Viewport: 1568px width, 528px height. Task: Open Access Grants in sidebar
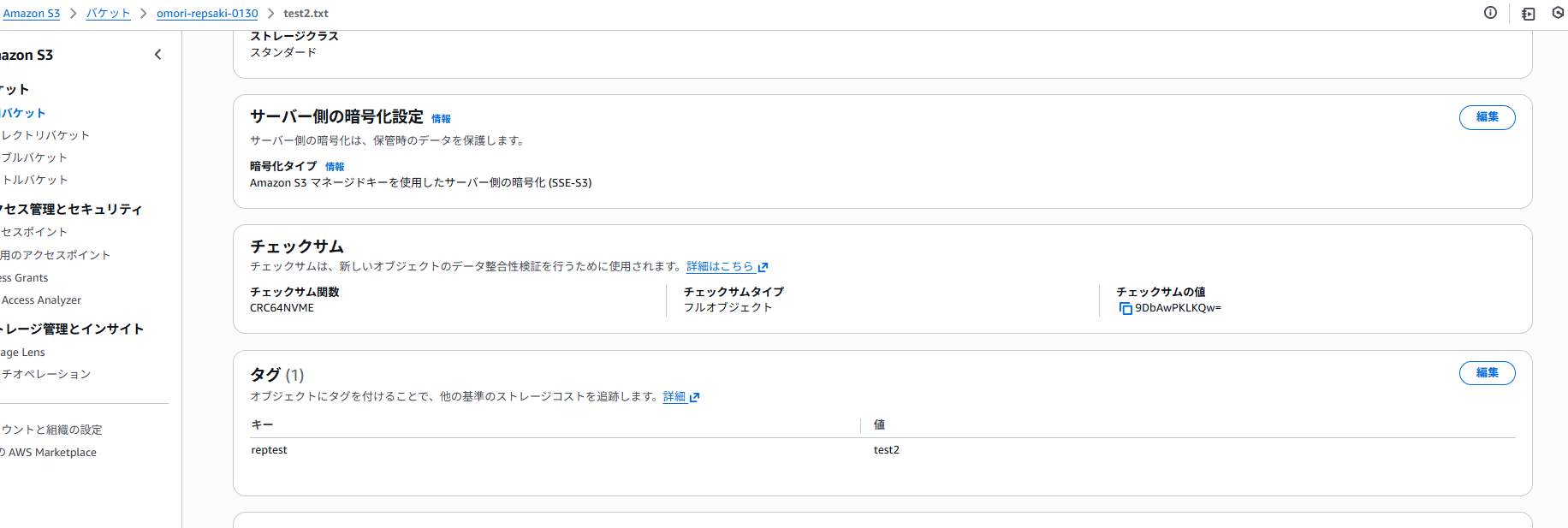pos(24,278)
